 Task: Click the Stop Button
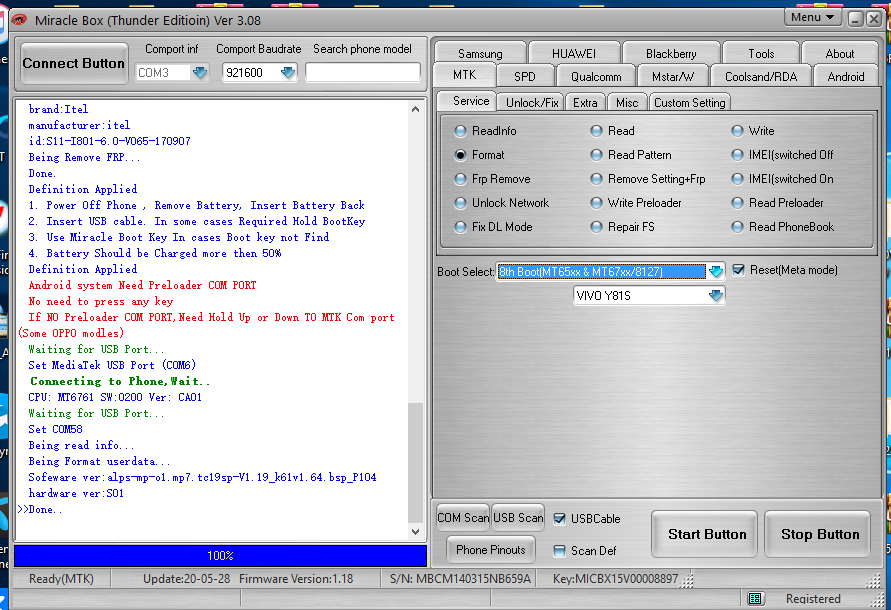coord(819,534)
